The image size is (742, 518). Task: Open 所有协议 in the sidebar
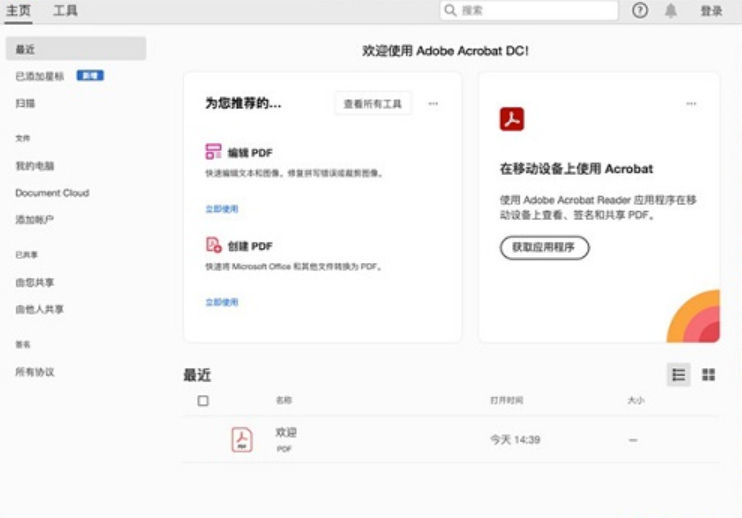click(x=35, y=372)
